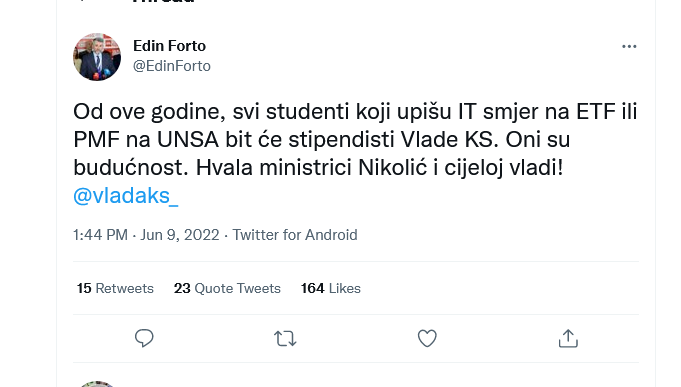The width and height of the screenshot is (681, 387).
Task: View the 23 Quote Tweets list
Action: click(227, 288)
